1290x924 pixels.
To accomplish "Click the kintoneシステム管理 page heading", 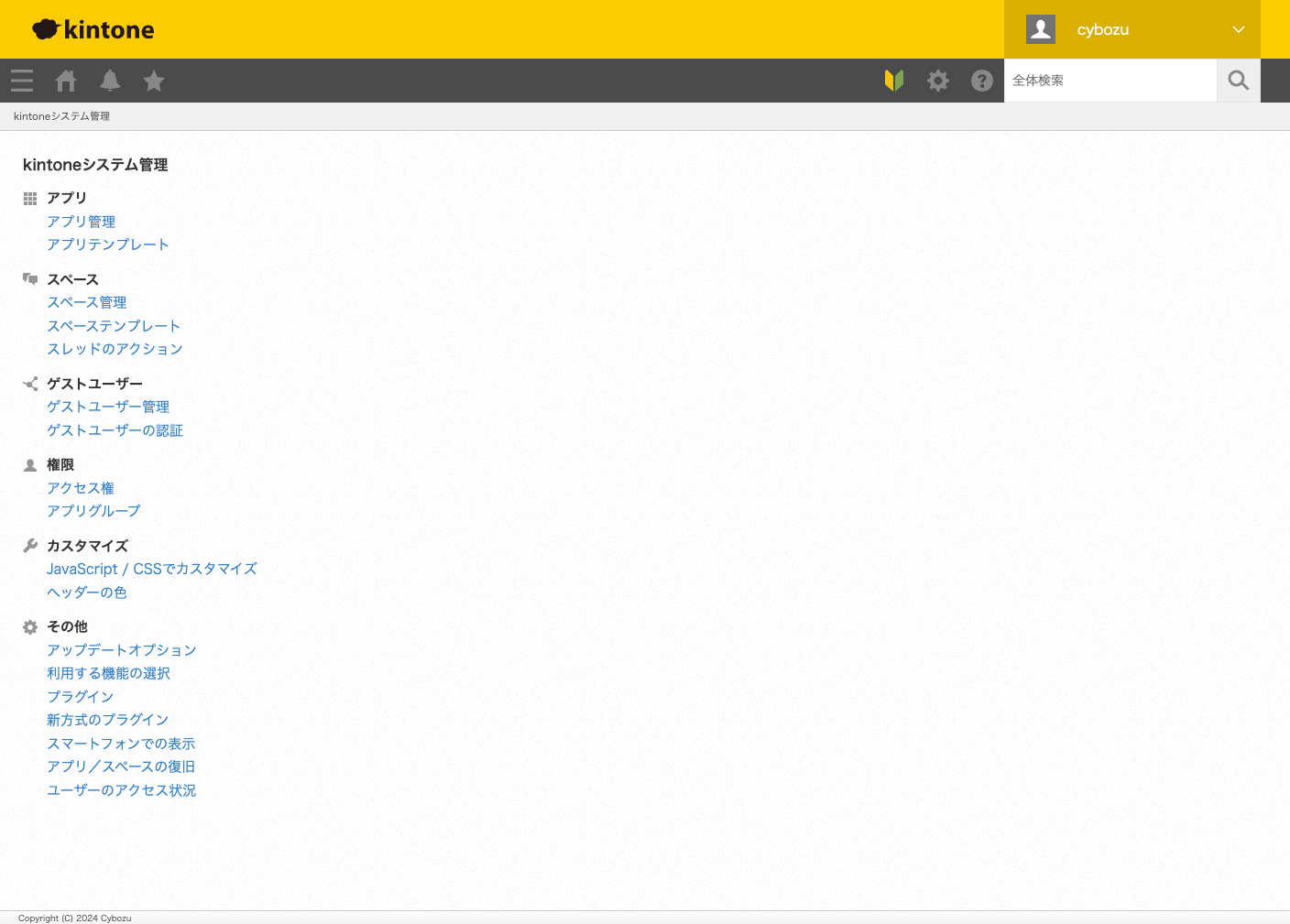I will coord(95,165).
